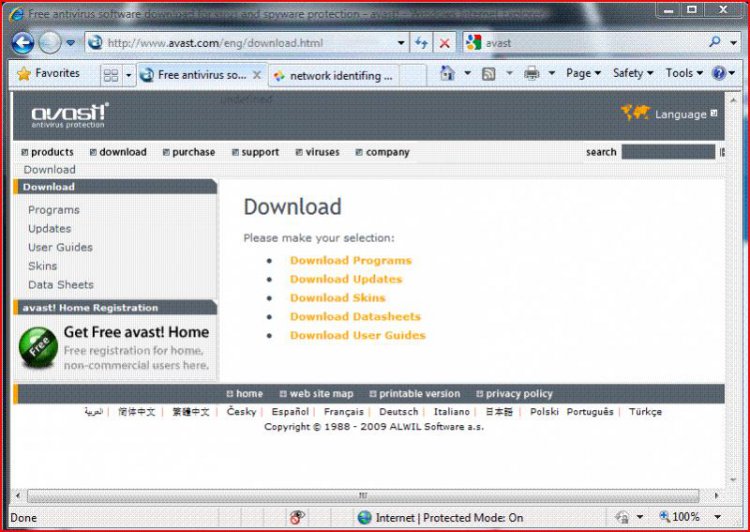Open the Favorites star button
This screenshot has width=750, height=532.
[48, 73]
